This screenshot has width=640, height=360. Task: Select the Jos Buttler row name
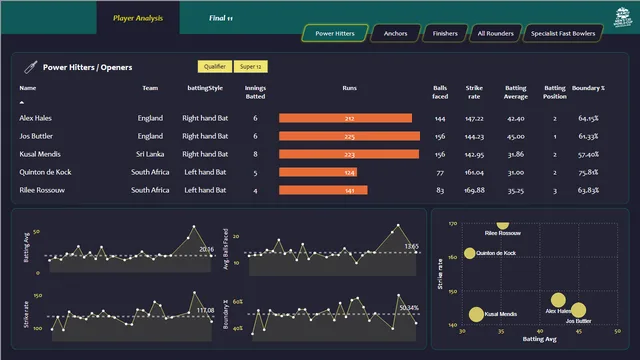36,136
